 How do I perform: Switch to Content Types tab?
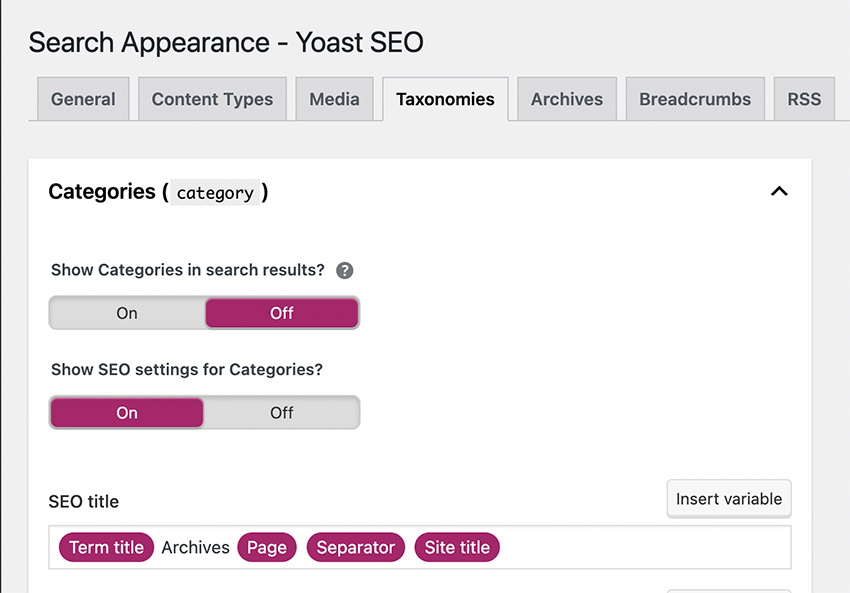(x=212, y=99)
